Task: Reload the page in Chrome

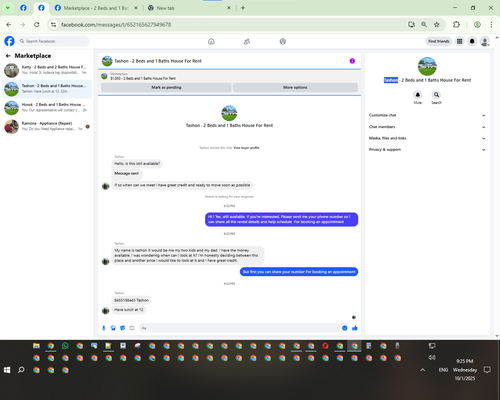Action: [x=37, y=24]
